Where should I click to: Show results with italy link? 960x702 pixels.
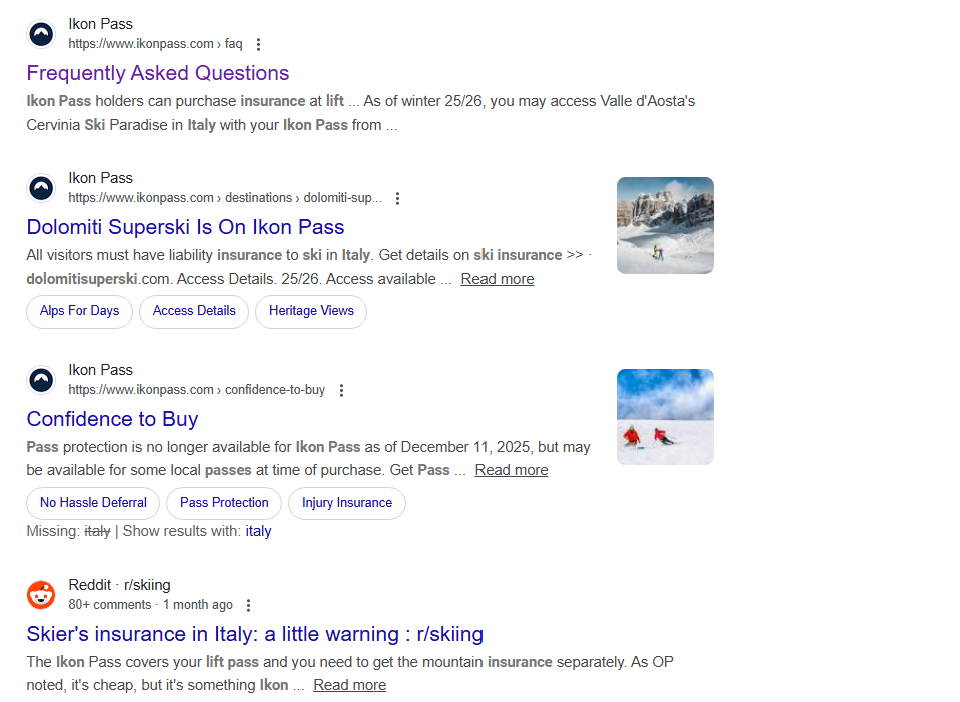coord(258,531)
